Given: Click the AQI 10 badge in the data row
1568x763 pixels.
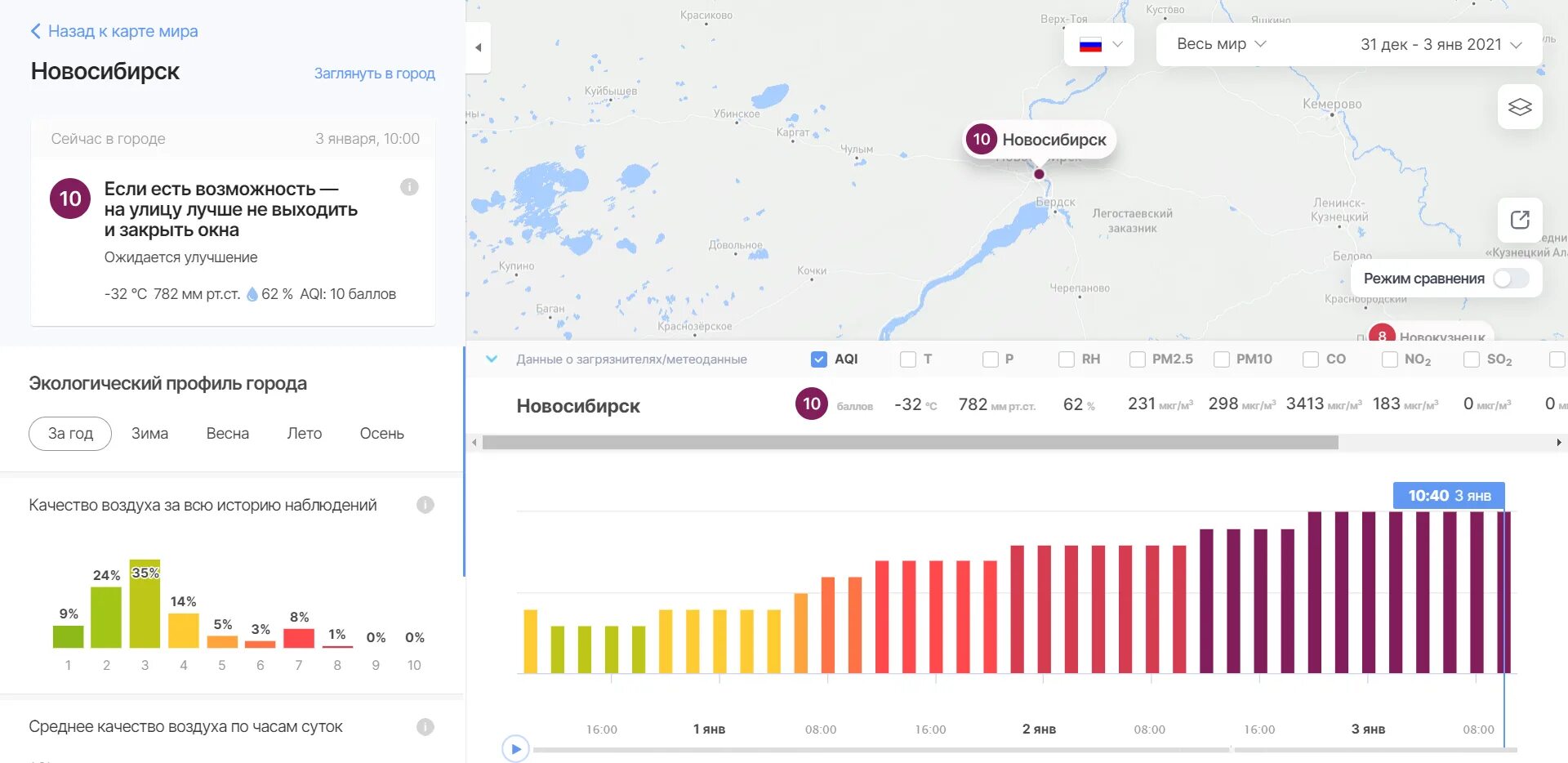Looking at the screenshot, I should tap(812, 404).
